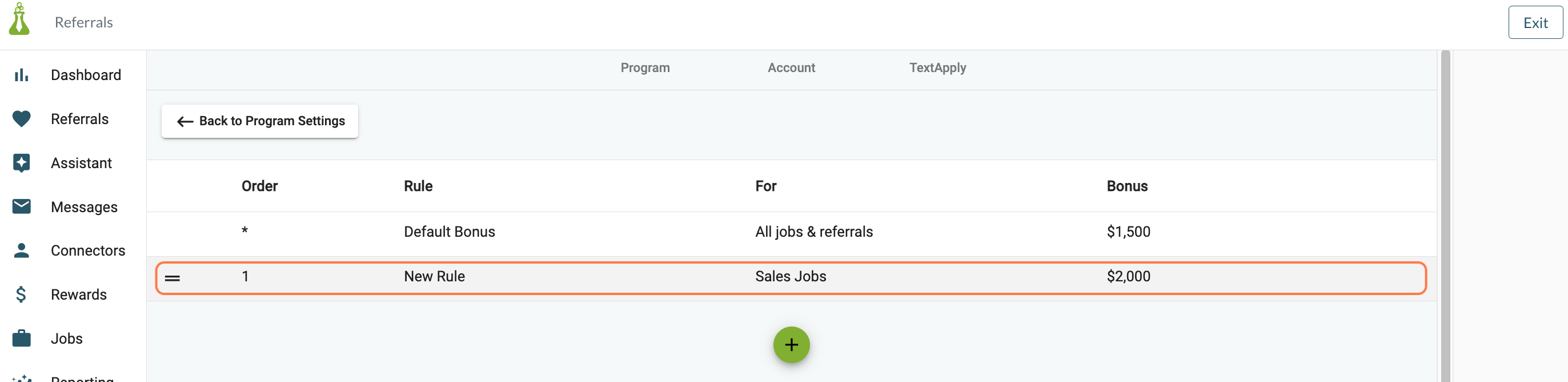Screen dimensions: 1568x382
Task: Go back to Program Settings
Action: 260,121
